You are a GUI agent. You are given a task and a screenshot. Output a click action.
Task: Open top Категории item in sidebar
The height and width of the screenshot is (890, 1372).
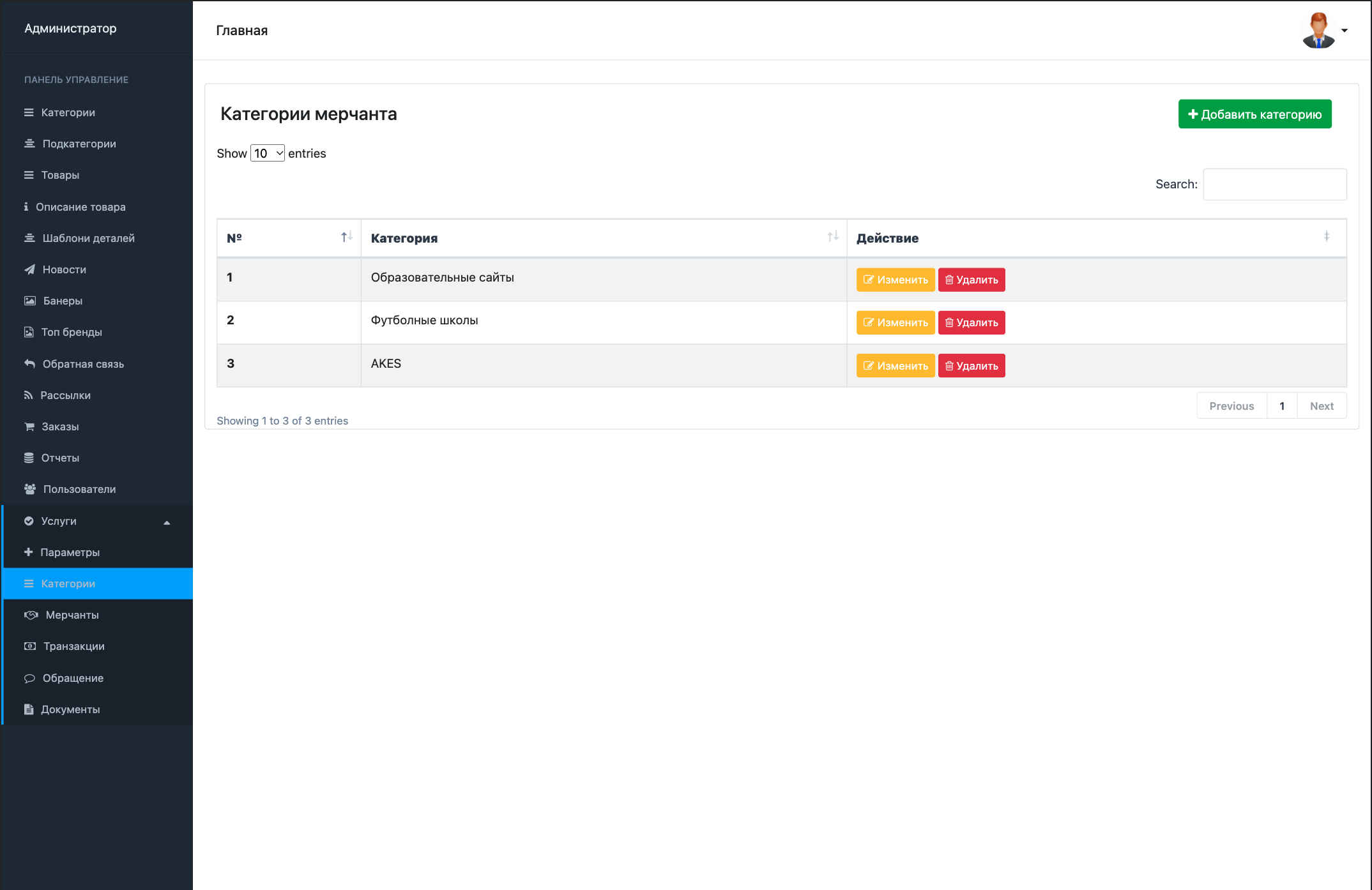pos(68,112)
